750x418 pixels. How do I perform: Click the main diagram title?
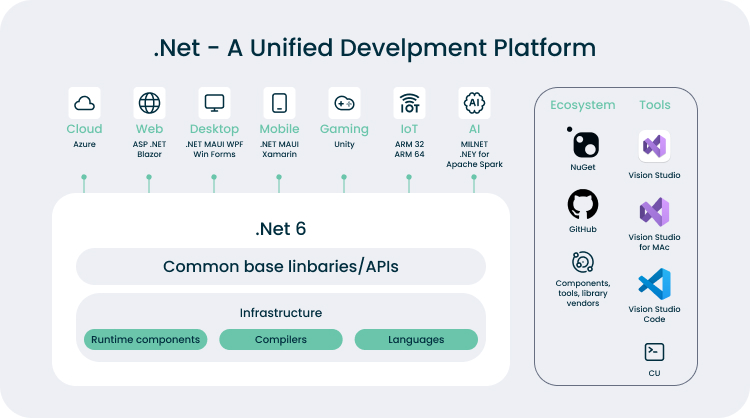(x=375, y=48)
